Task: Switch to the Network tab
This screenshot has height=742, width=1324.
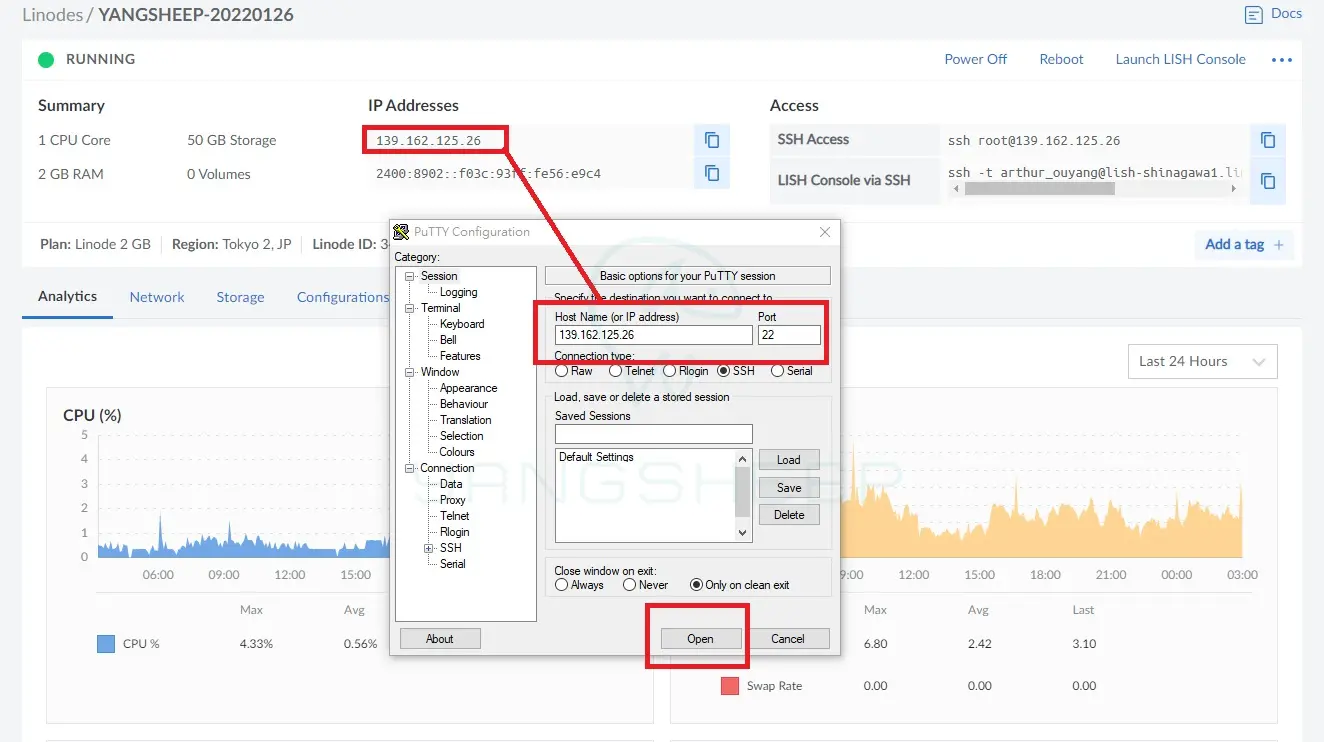Action: (157, 297)
